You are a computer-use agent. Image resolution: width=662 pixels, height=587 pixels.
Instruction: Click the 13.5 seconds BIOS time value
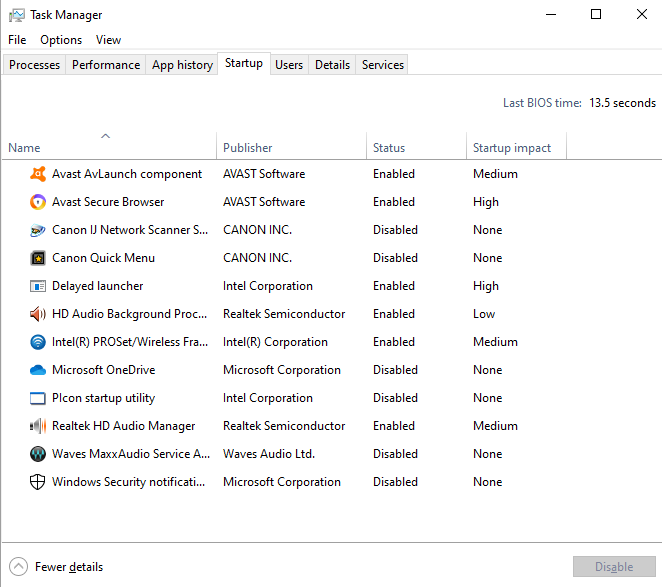pyautogui.click(x=622, y=103)
